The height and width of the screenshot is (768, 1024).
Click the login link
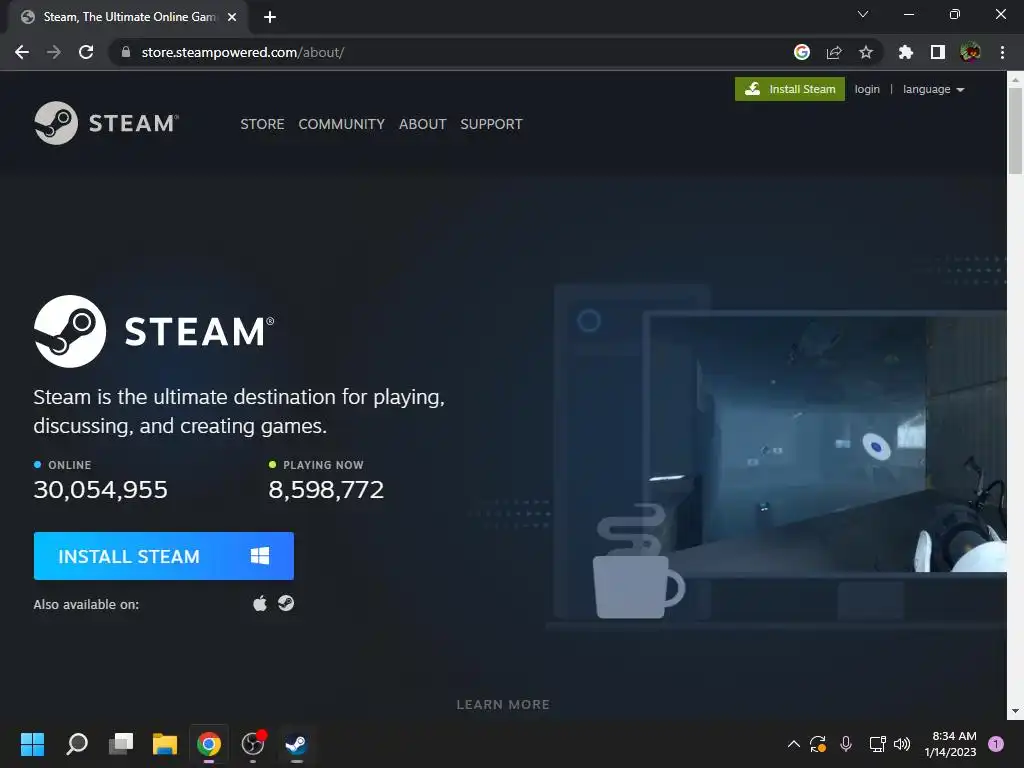(867, 89)
